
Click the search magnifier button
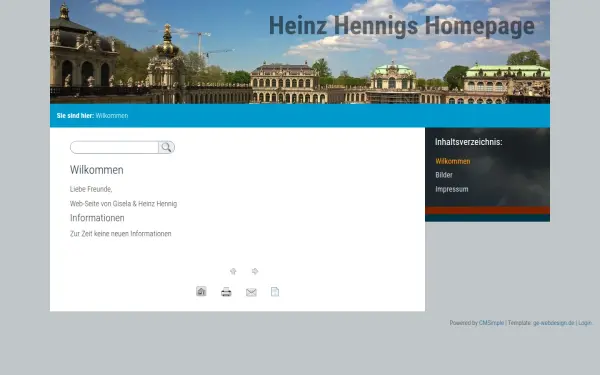pyautogui.click(x=166, y=147)
